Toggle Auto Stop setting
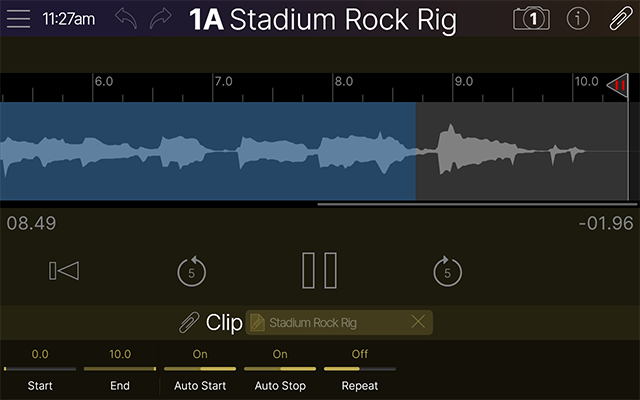Screen dimensions: 640x400 click(x=280, y=368)
